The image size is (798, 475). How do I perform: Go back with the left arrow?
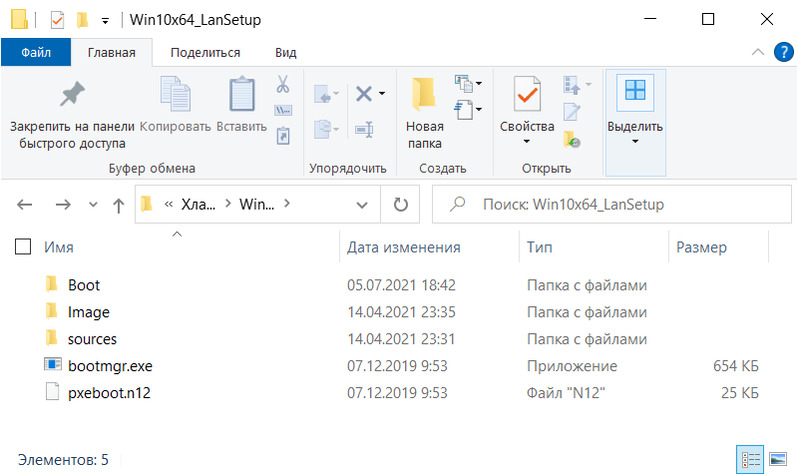click(x=24, y=205)
